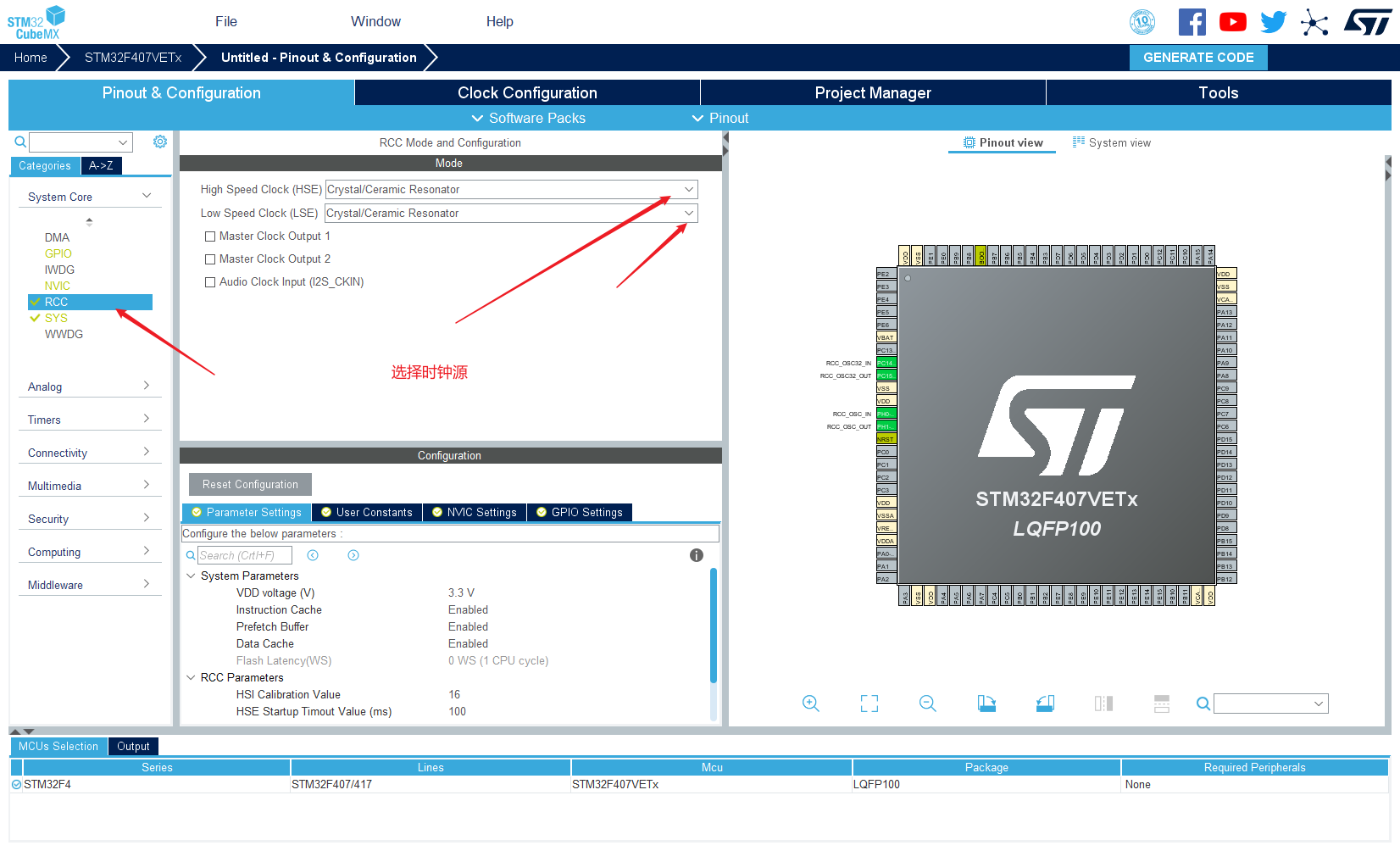This screenshot has width=1400, height=851.
Task: Show the parameter info icon
Action: click(697, 555)
